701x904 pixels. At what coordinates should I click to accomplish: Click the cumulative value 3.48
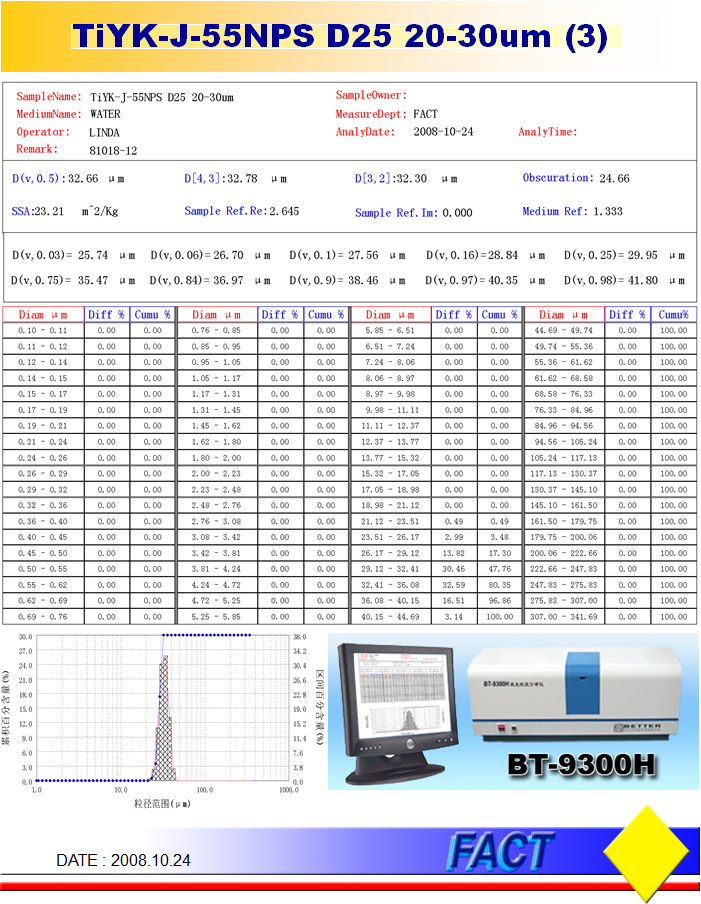pyautogui.click(x=499, y=537)
